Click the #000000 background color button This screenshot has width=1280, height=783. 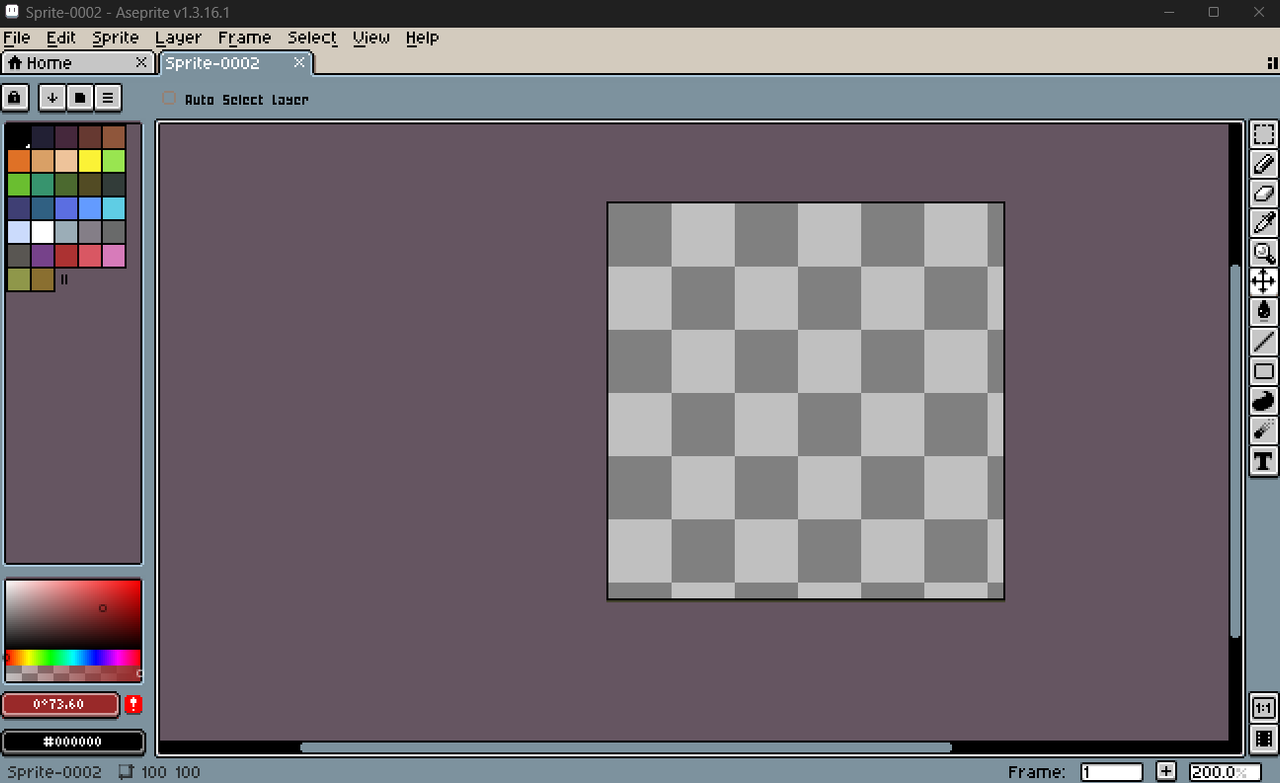point(73,742)
